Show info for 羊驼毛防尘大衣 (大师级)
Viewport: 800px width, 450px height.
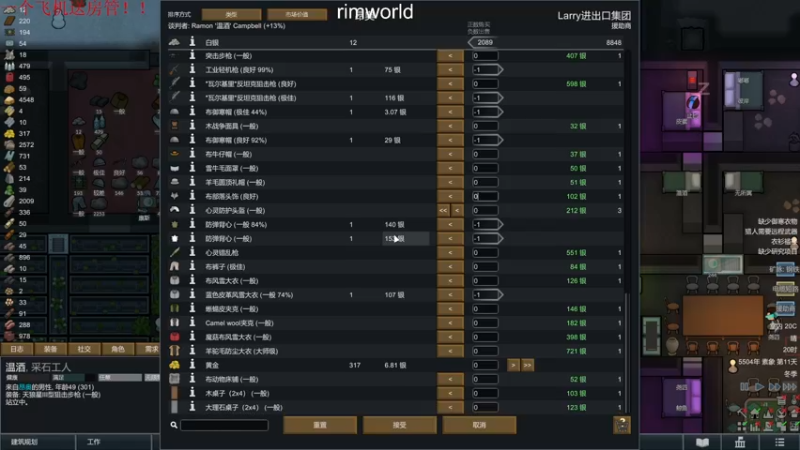(x=192, y=351)
